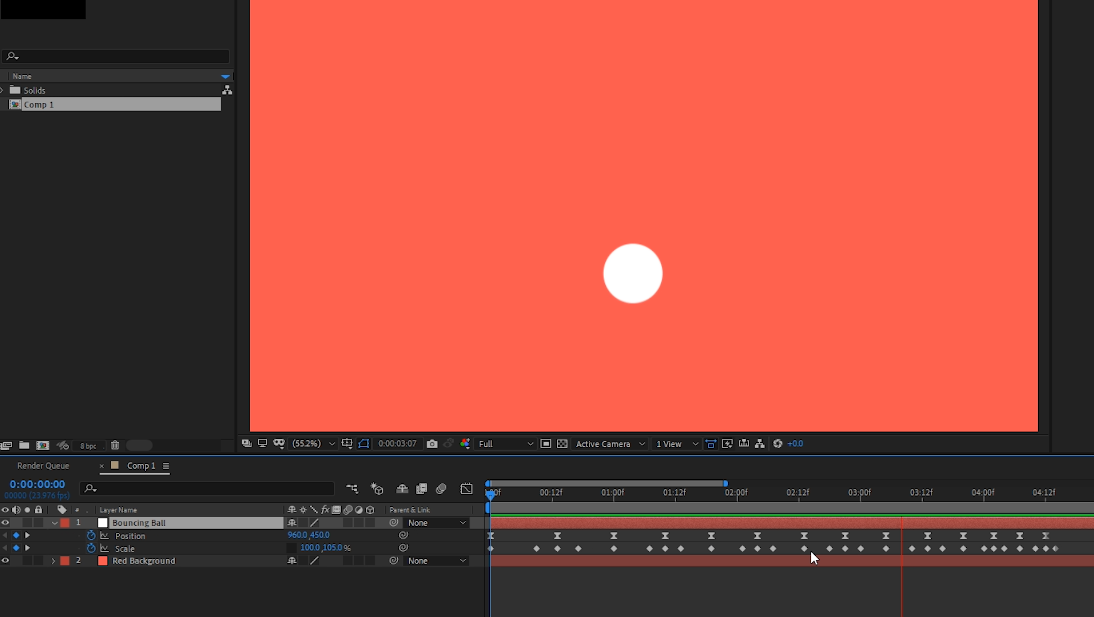Viewport: 1094px width, 617px height.
Task: Select the Red Background layer name
Action: click(x=144, y=560)
